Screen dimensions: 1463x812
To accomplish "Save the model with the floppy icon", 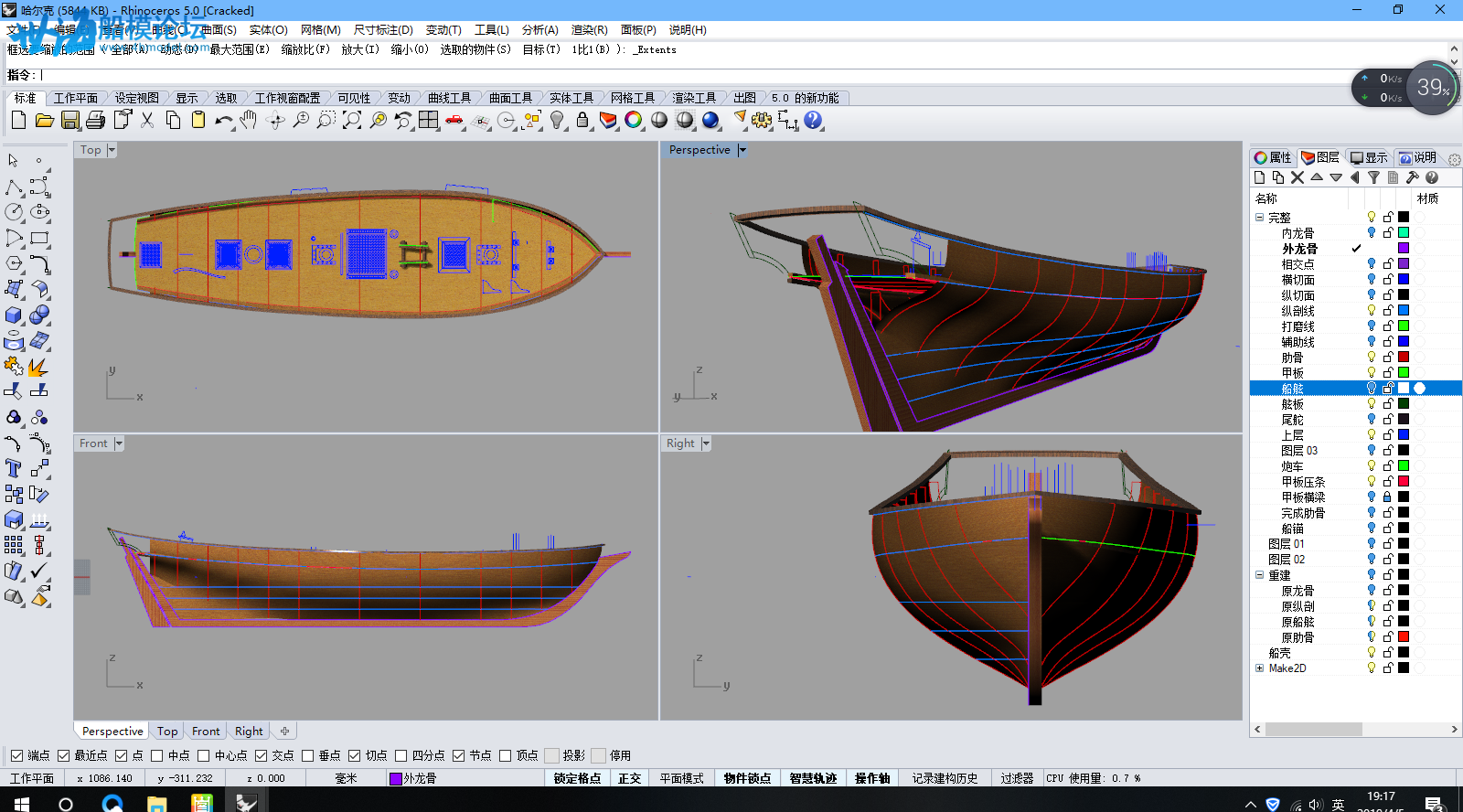I will pos(69,120).
